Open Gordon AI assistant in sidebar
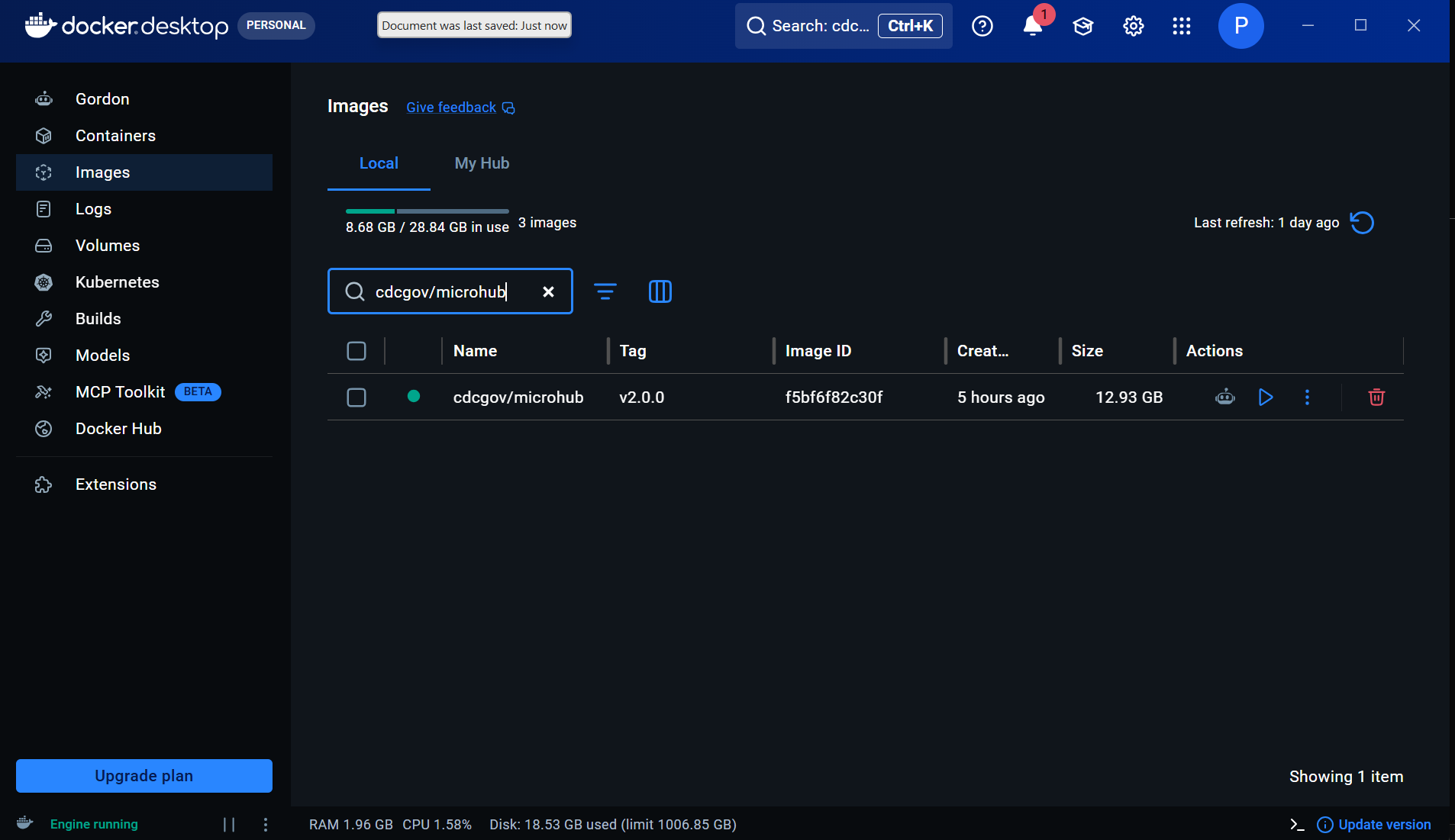 pyautogui.click(x=144, y=99)
